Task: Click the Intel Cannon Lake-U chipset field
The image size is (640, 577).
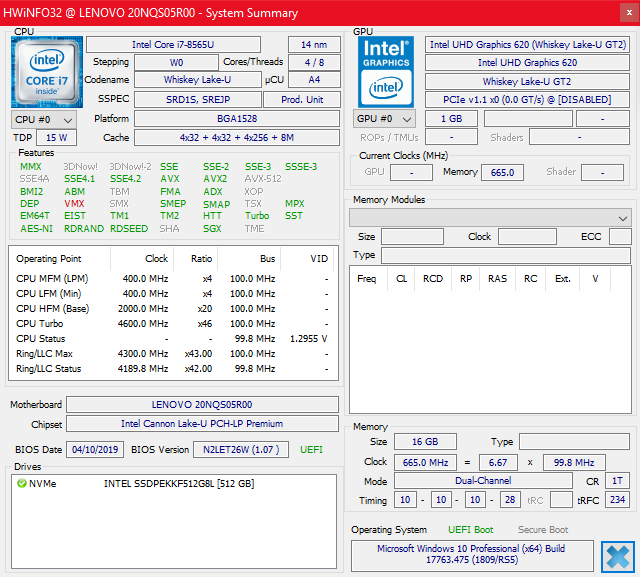Action: pos(202,424)
